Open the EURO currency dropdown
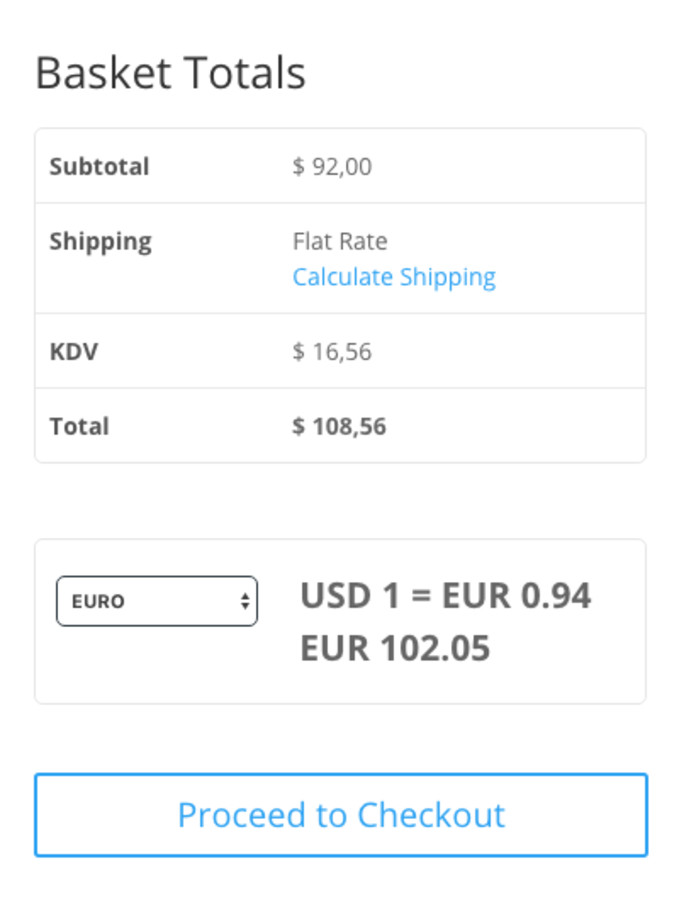 tap(156, 601)
